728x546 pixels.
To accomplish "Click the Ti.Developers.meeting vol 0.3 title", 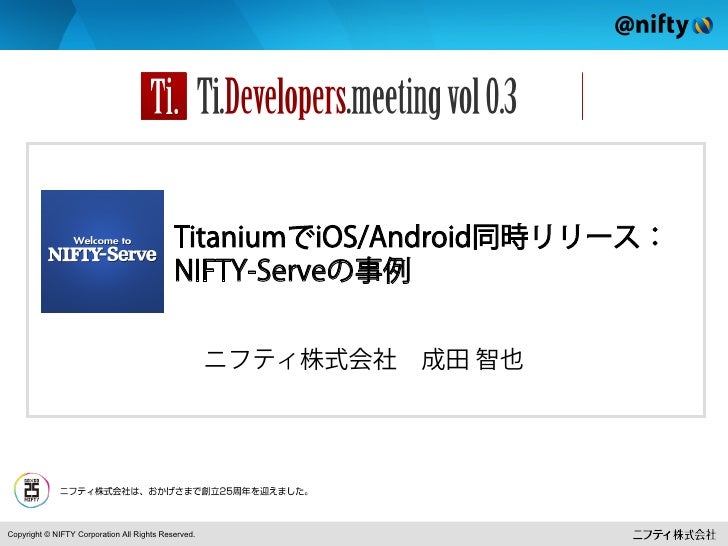I will tap(357, 97).
